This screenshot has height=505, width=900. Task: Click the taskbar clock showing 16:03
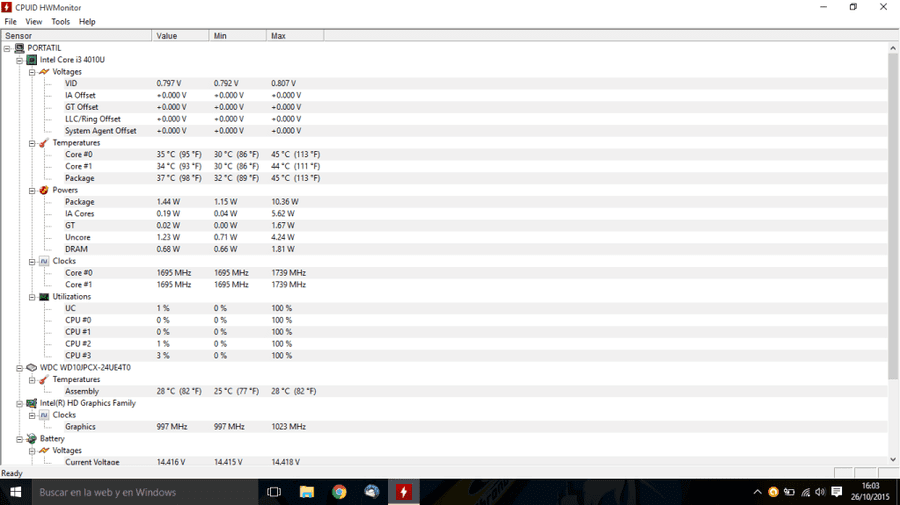[x=870, y=492]
